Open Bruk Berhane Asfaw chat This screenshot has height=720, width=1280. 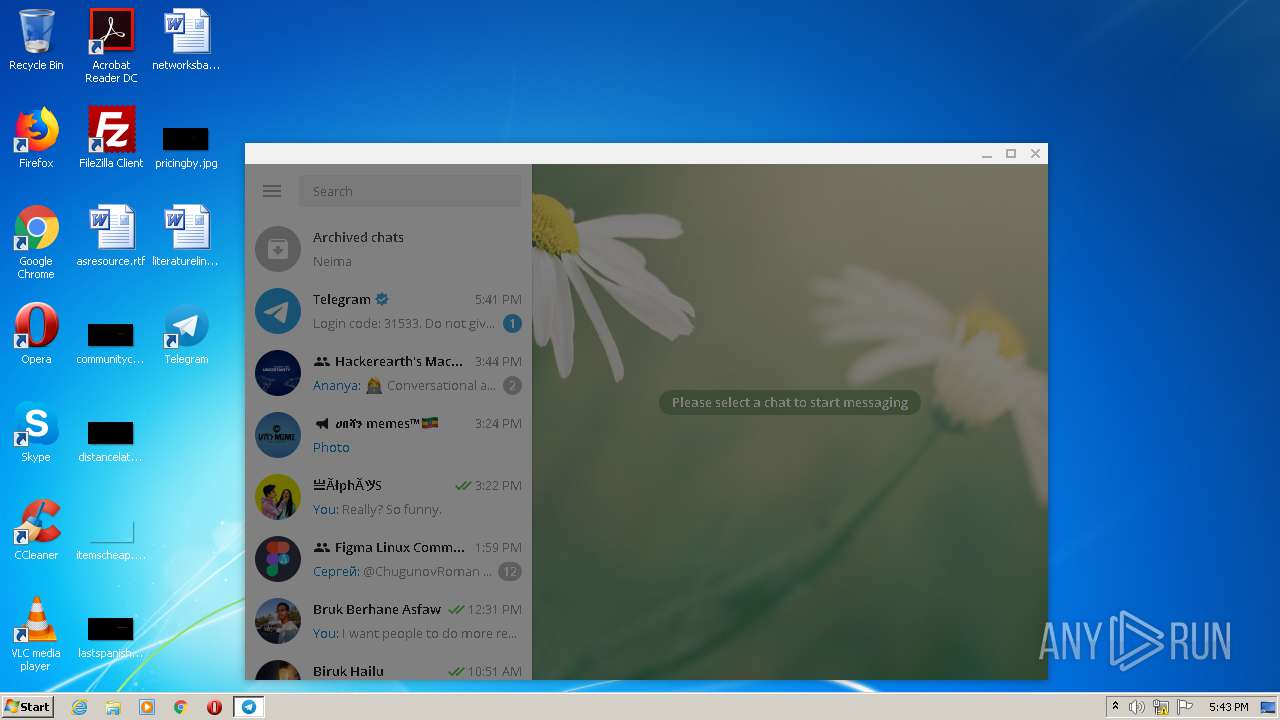388,621
